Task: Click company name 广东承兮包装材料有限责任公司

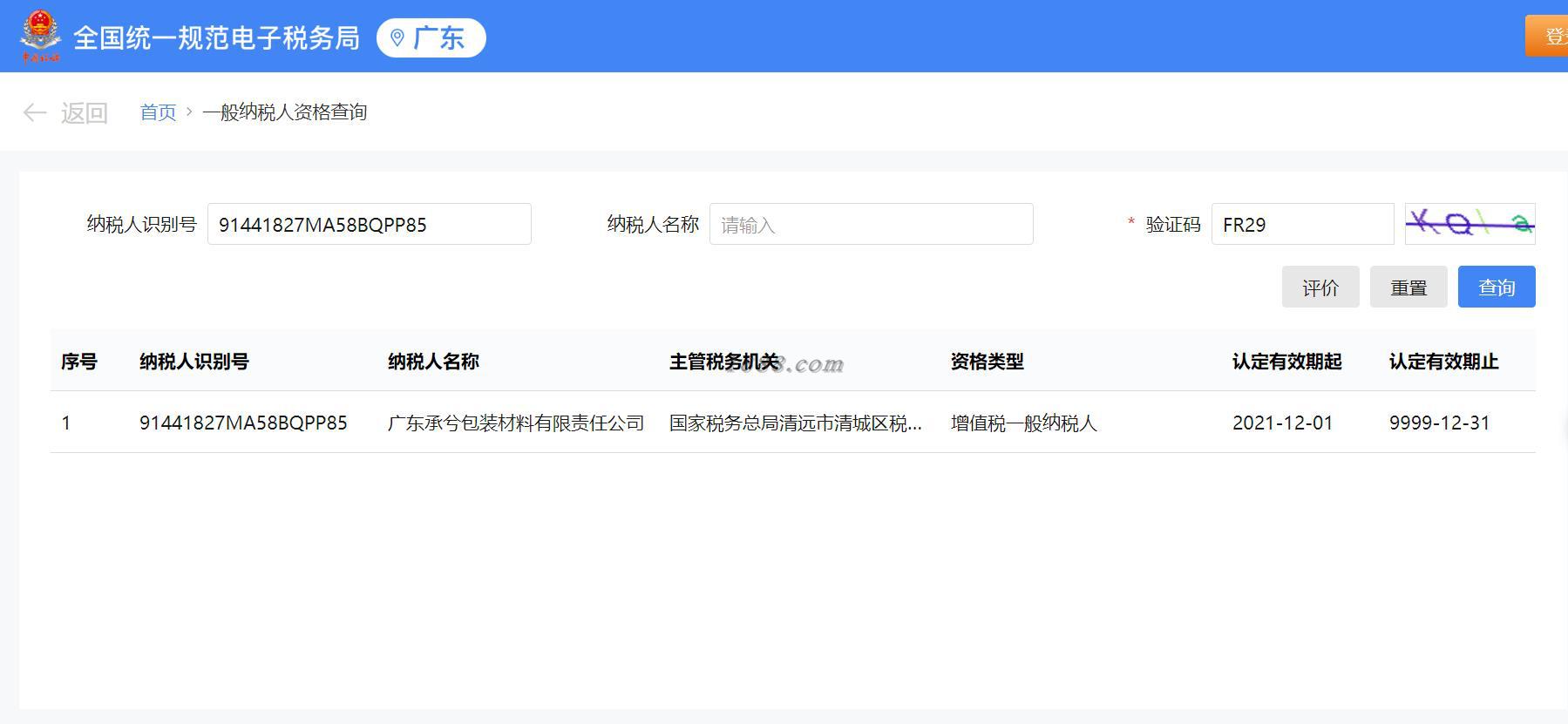Action: pyautogui.click(x=516, y=423)
